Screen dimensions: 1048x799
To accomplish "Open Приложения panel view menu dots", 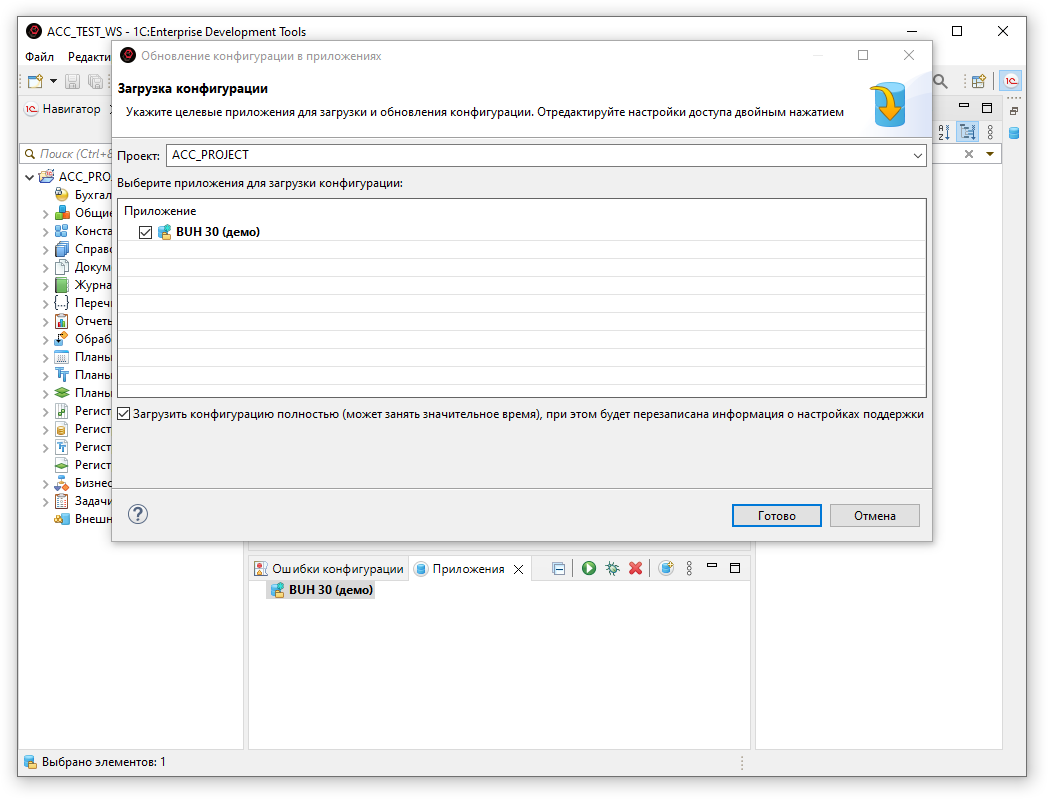I will coord(689,568).
